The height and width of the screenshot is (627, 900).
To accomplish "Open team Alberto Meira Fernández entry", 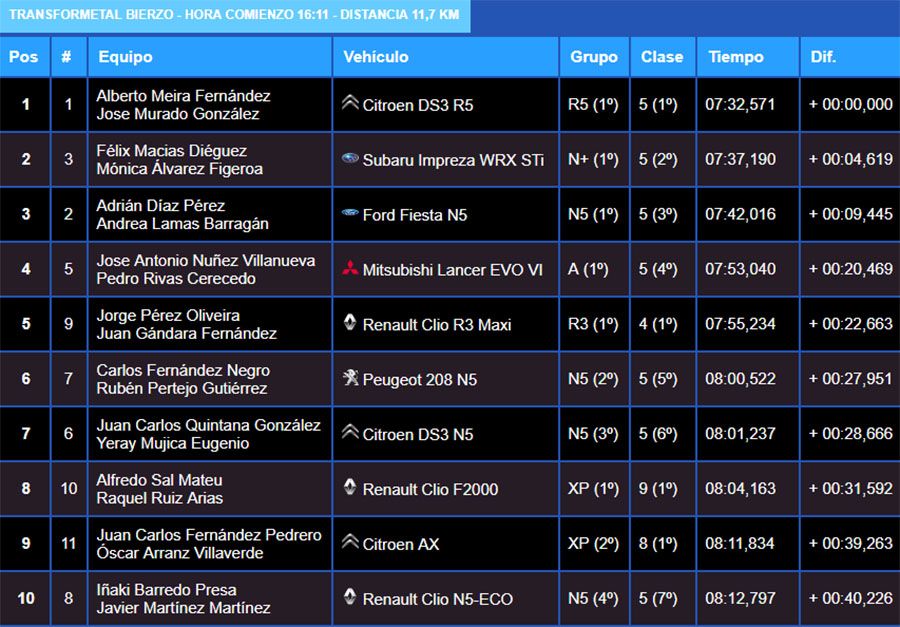I will [183, 96].
